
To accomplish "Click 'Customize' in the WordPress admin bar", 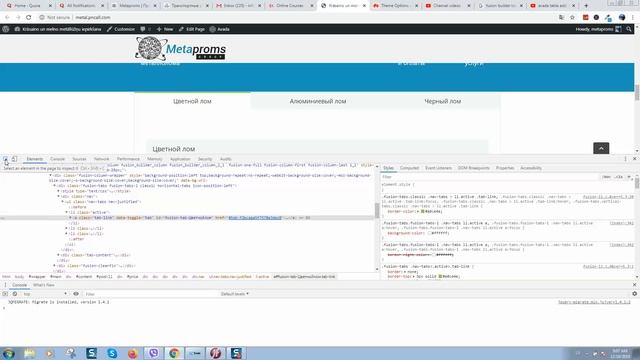I will [121, 29].
